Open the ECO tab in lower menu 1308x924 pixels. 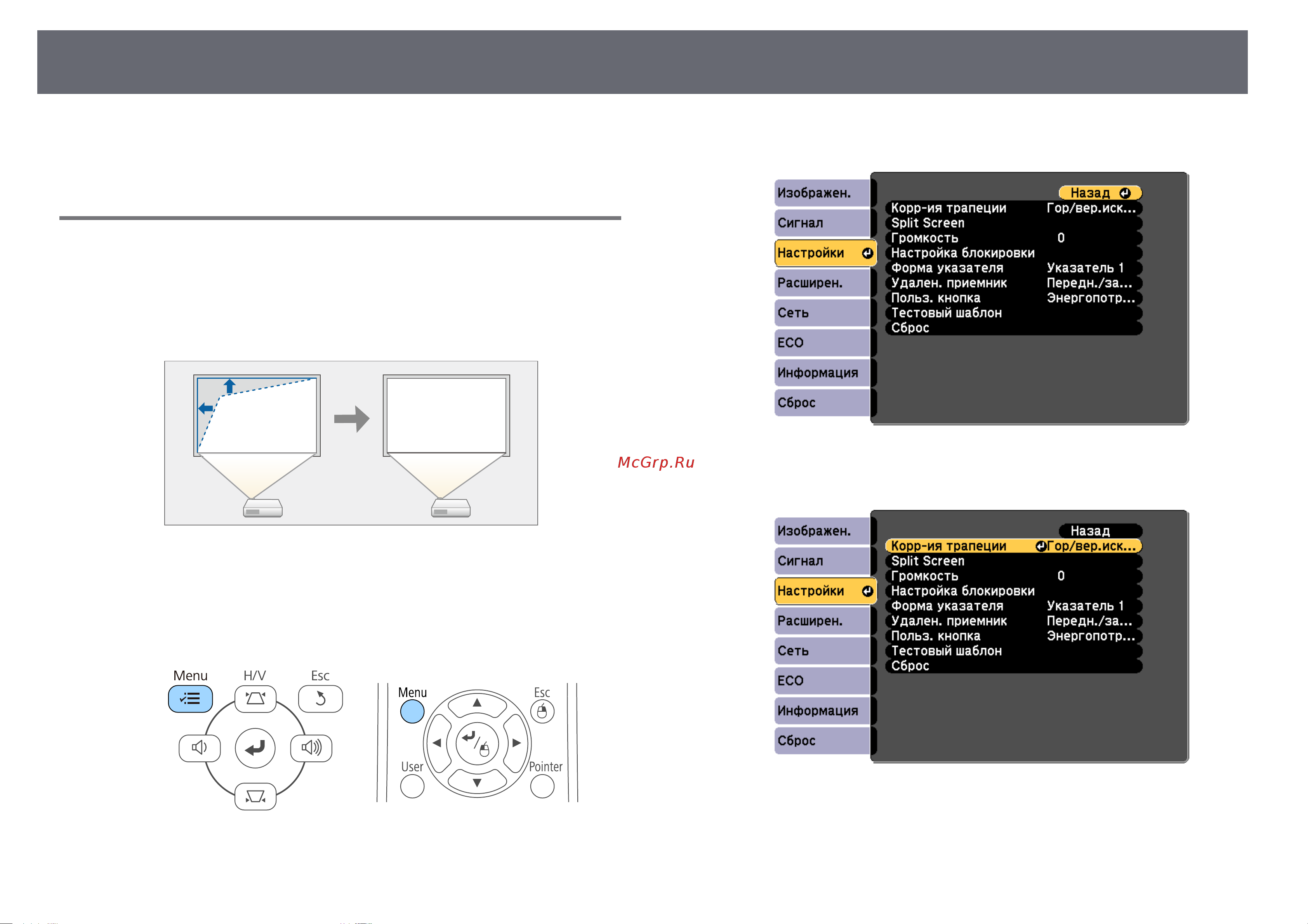[822, 680]
